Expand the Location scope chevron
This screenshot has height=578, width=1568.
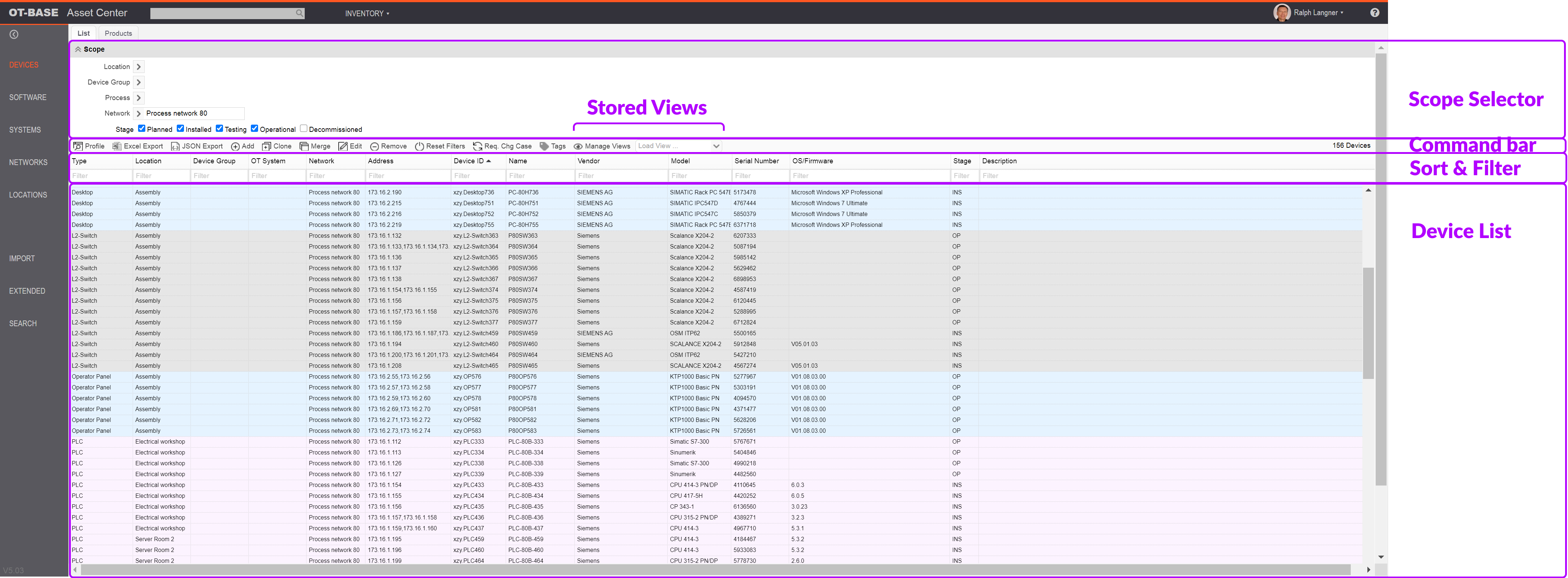(138, 67)
